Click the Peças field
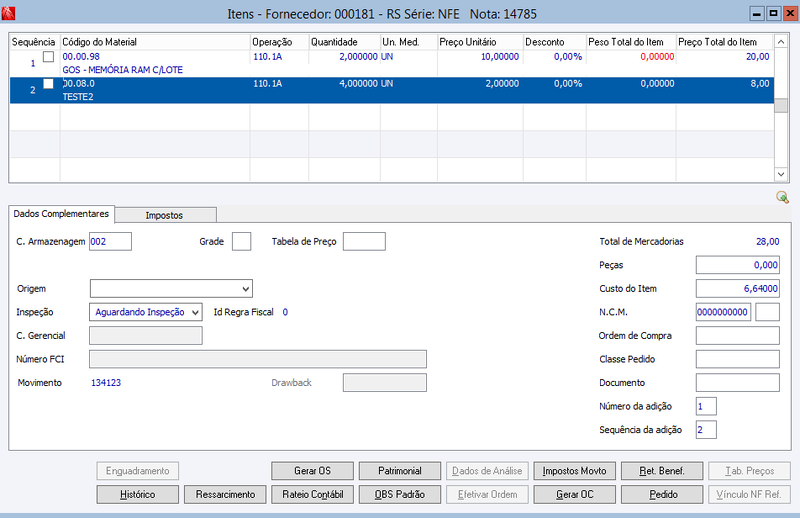Image resolution: width=800 pixels, height=518 pixels. pyautogui.click(x=738, y=265)
